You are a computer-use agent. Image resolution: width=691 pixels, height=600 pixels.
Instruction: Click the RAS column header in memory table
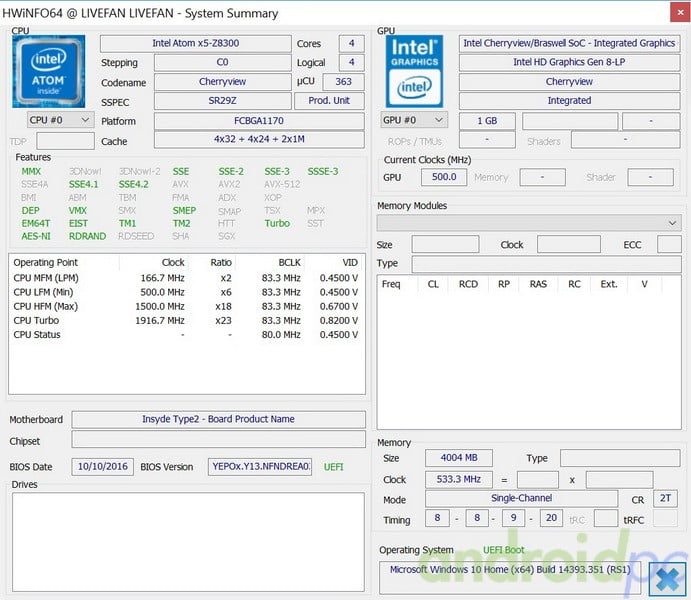pos(539,284)
